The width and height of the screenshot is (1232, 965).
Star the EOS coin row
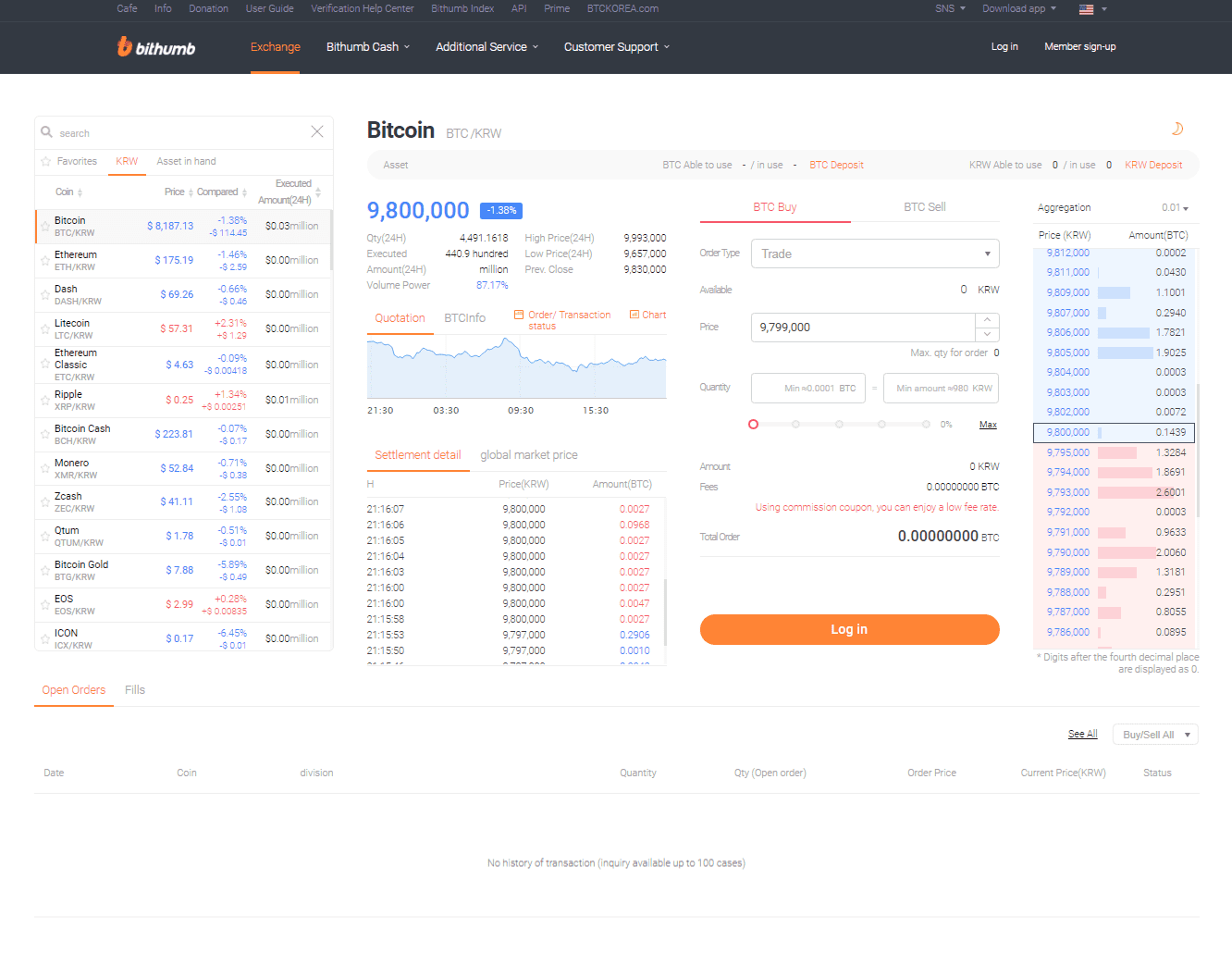45,605
